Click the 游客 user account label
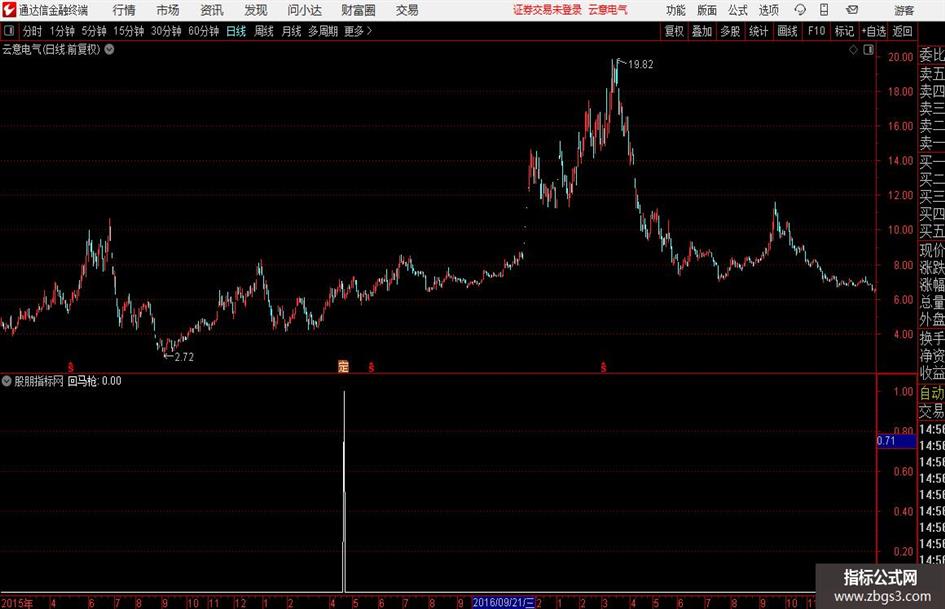Screen dimensions: 945x609 tap(904, 10)
